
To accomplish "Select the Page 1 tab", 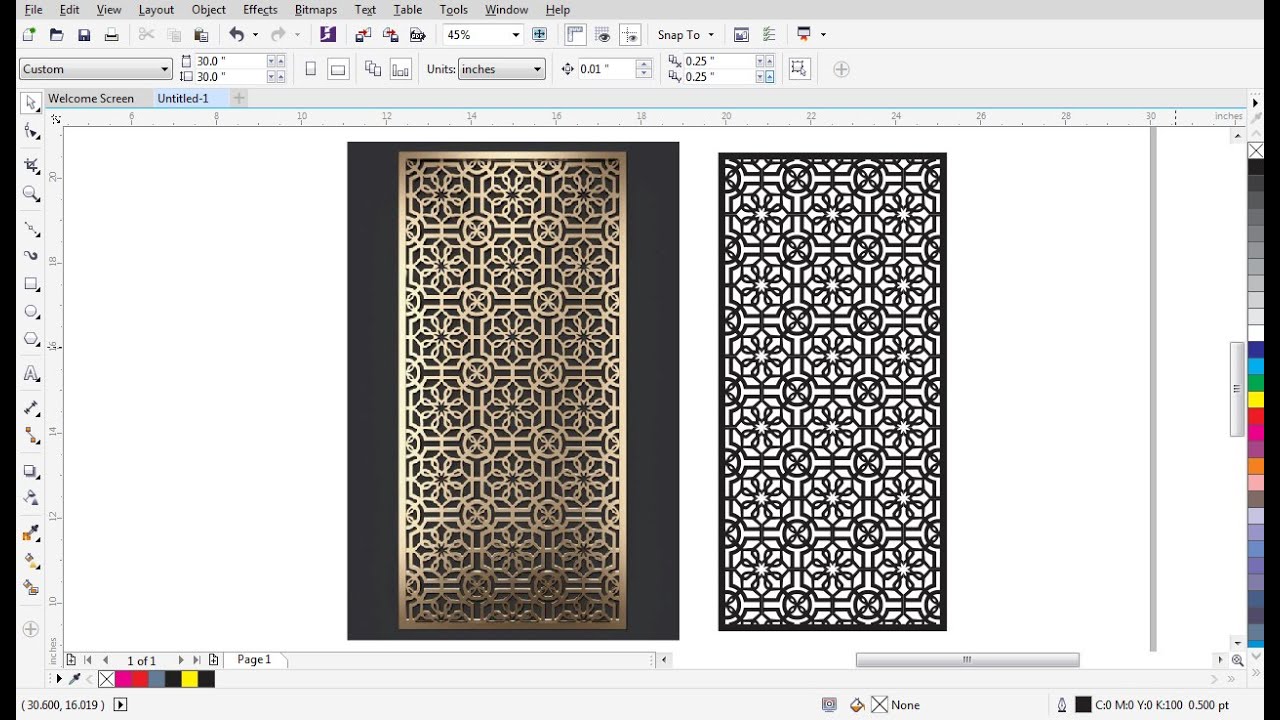I will (254, 660).
